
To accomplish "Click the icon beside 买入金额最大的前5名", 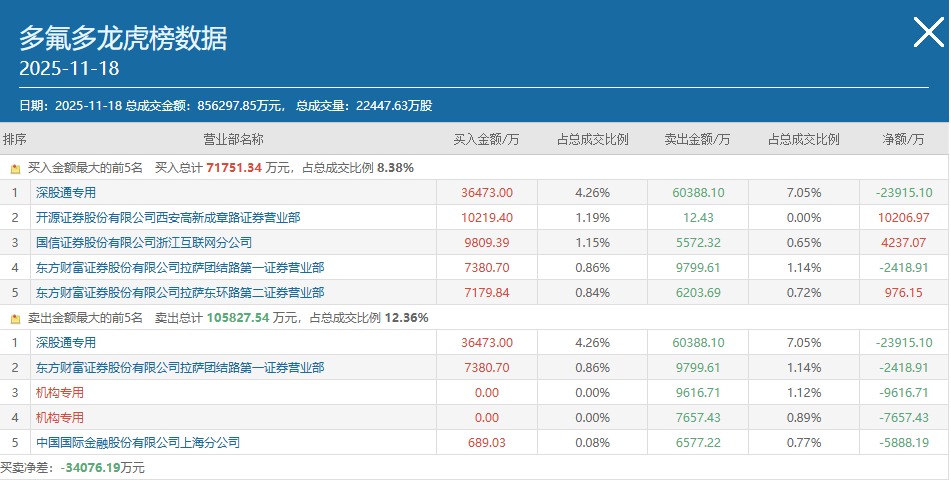I will 16,169.
